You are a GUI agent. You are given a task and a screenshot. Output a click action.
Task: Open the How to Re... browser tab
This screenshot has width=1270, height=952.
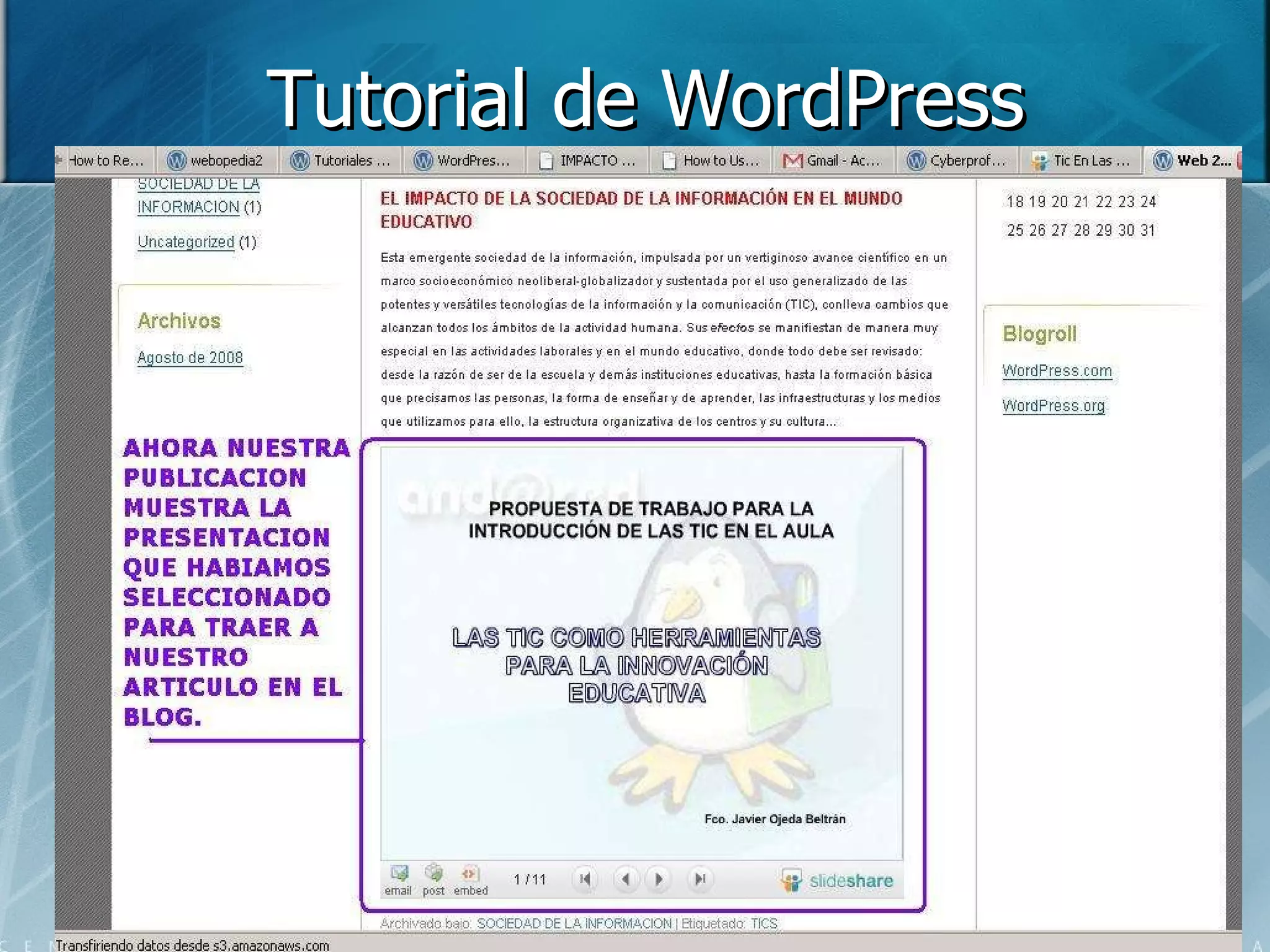pyautogui.click(x=104, y=161)
